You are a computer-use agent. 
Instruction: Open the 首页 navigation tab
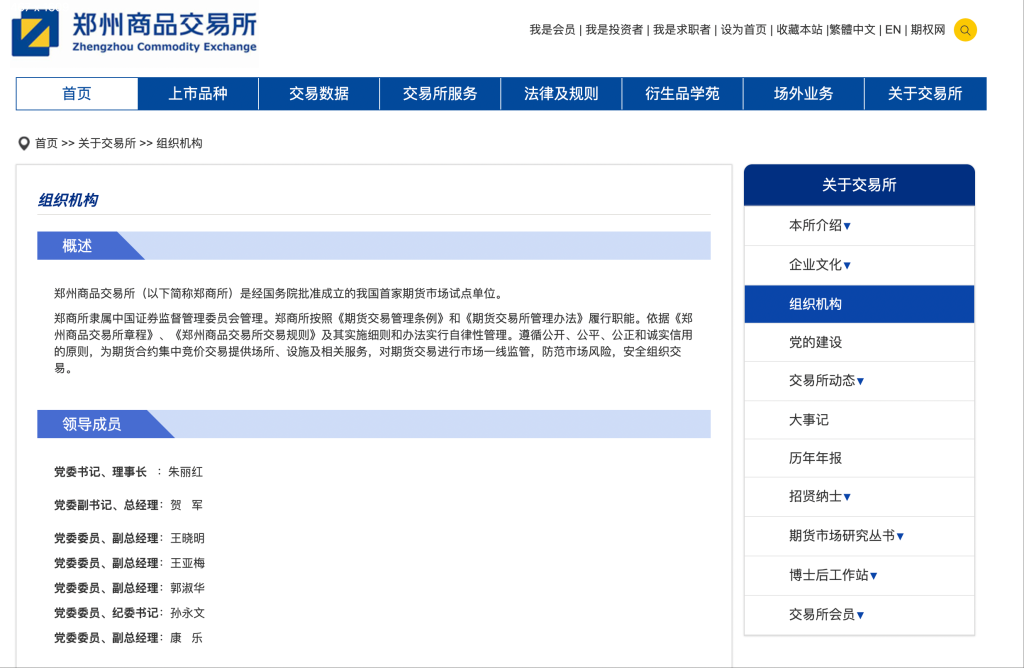click(x=77, y=94)
